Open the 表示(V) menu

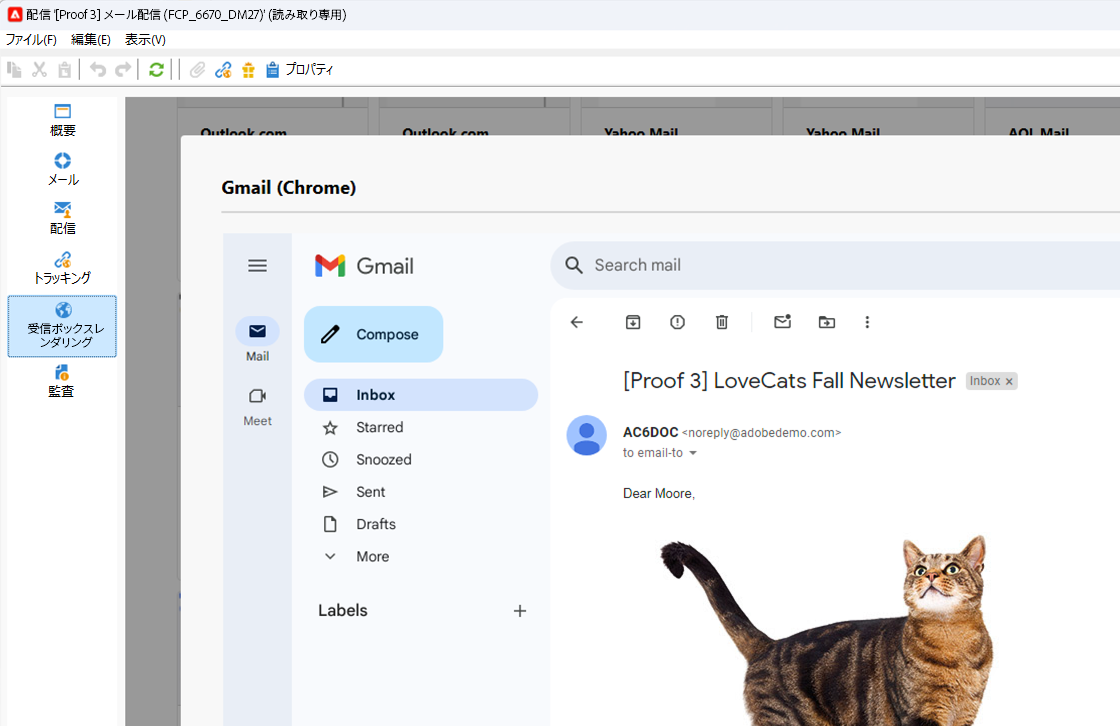(x=145, y=39)
